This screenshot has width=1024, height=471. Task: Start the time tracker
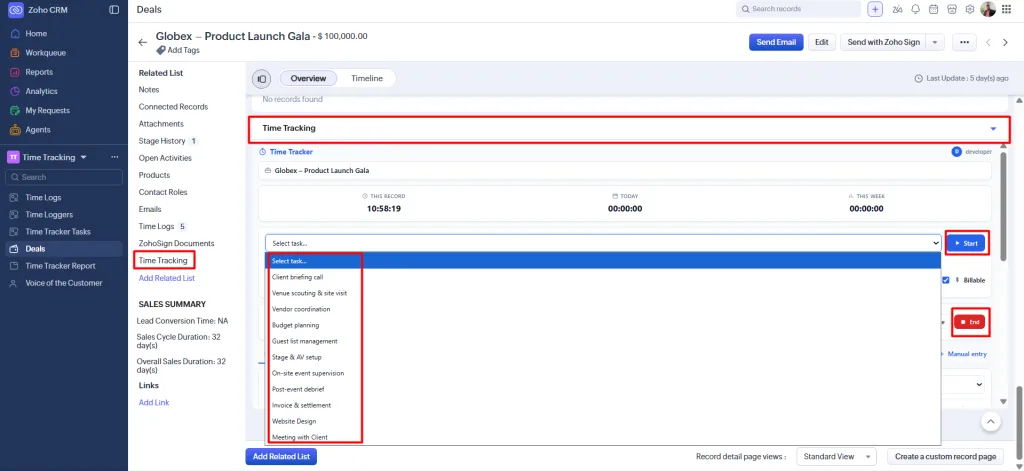(x=966, y=243)
